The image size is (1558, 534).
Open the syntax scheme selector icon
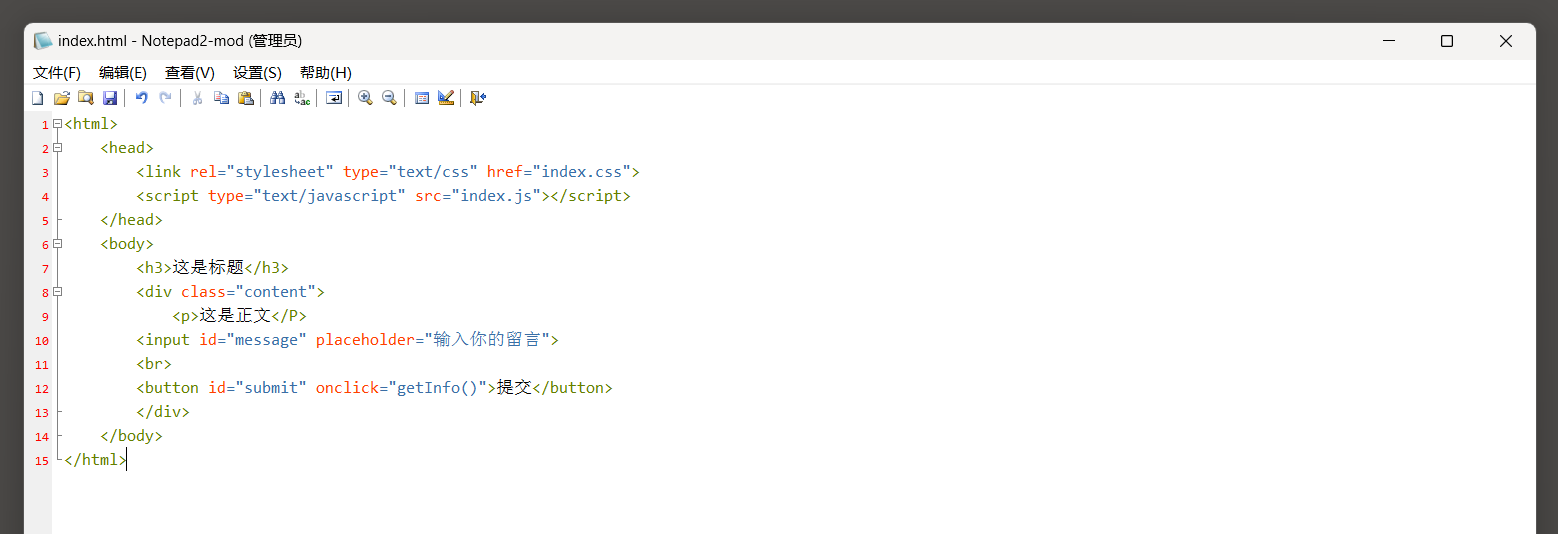coord(422,98)
